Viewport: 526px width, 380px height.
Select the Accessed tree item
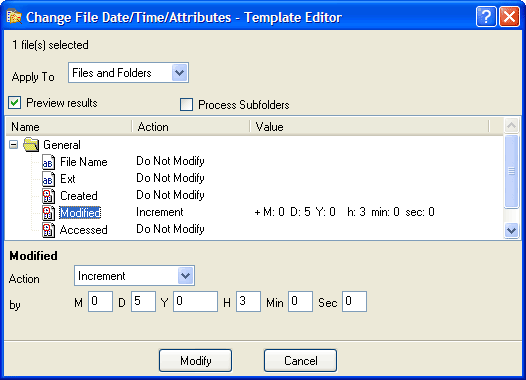(84, 230)
